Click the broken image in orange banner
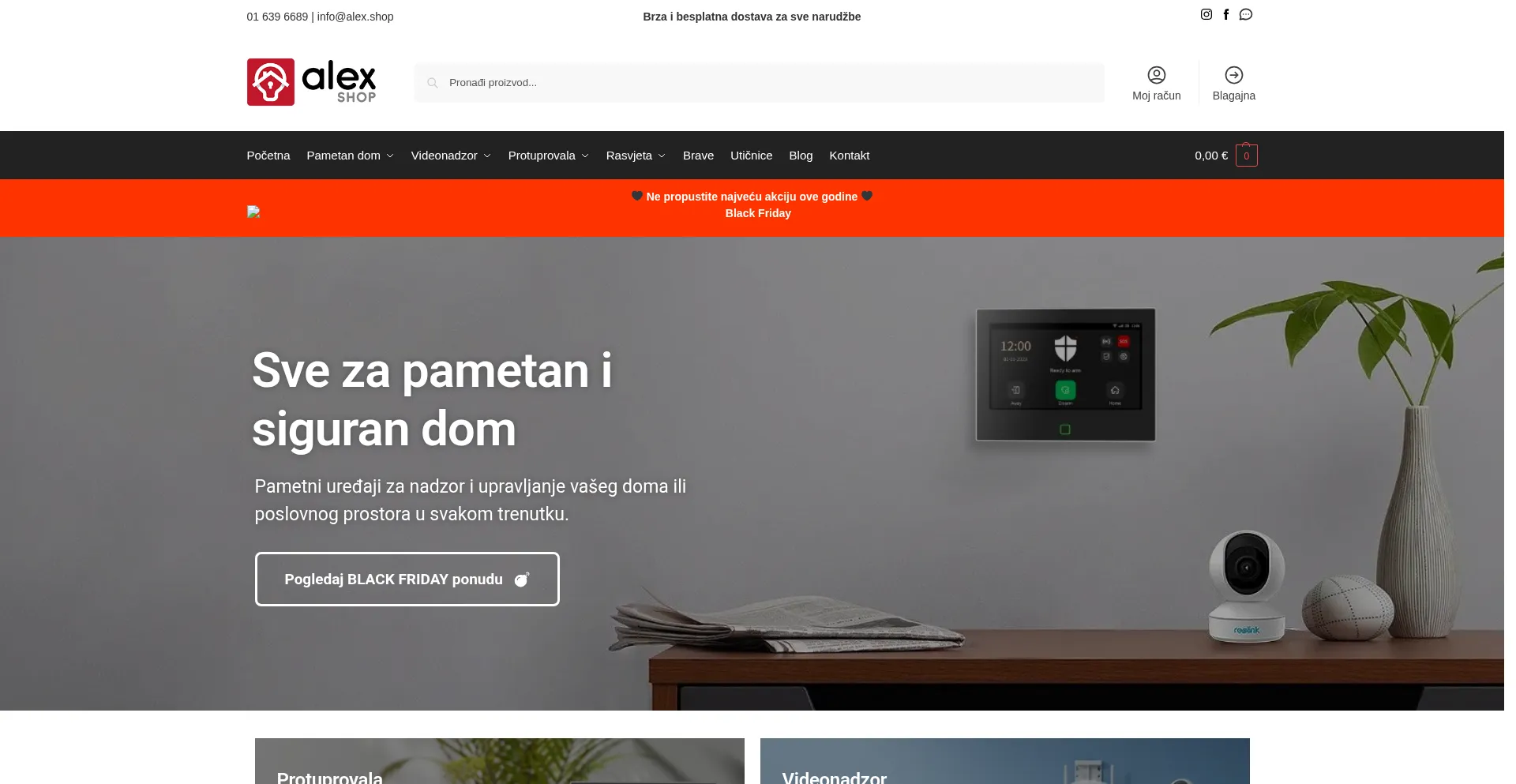This screenshot has height=784, width=1516. coord(253,212)
